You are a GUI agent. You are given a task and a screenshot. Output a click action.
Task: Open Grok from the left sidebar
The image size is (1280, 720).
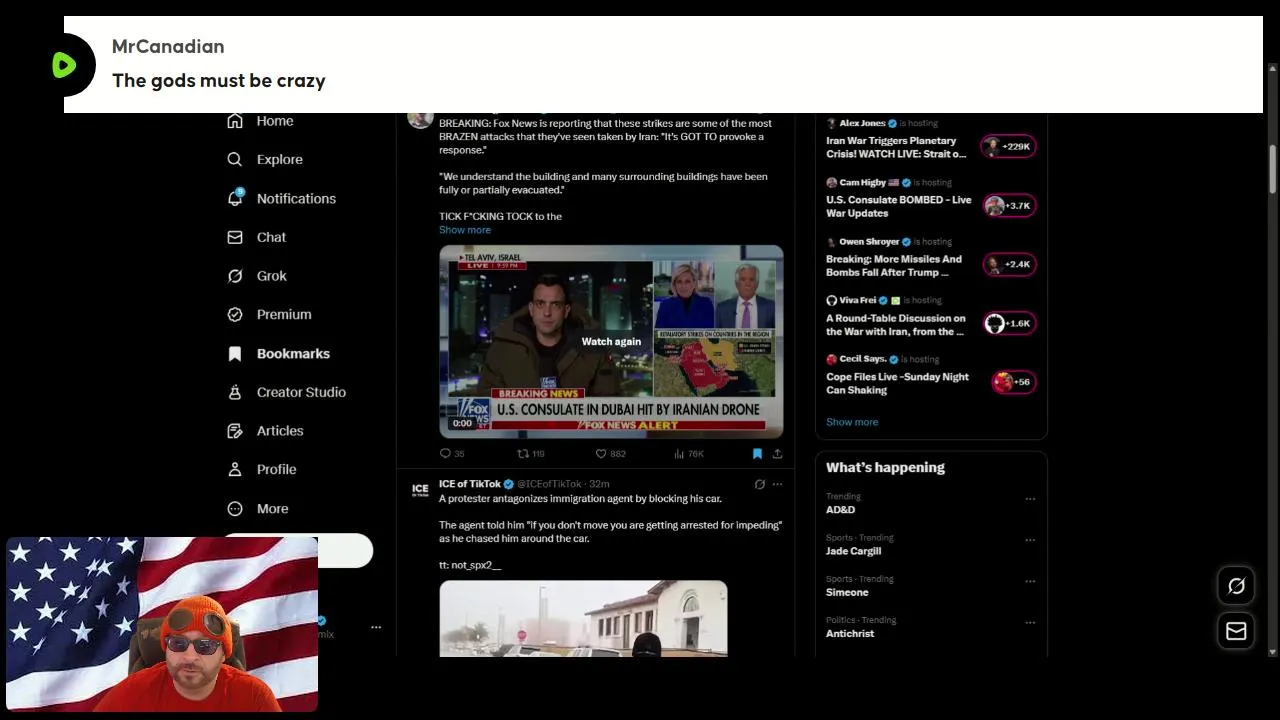coord(257,276)
